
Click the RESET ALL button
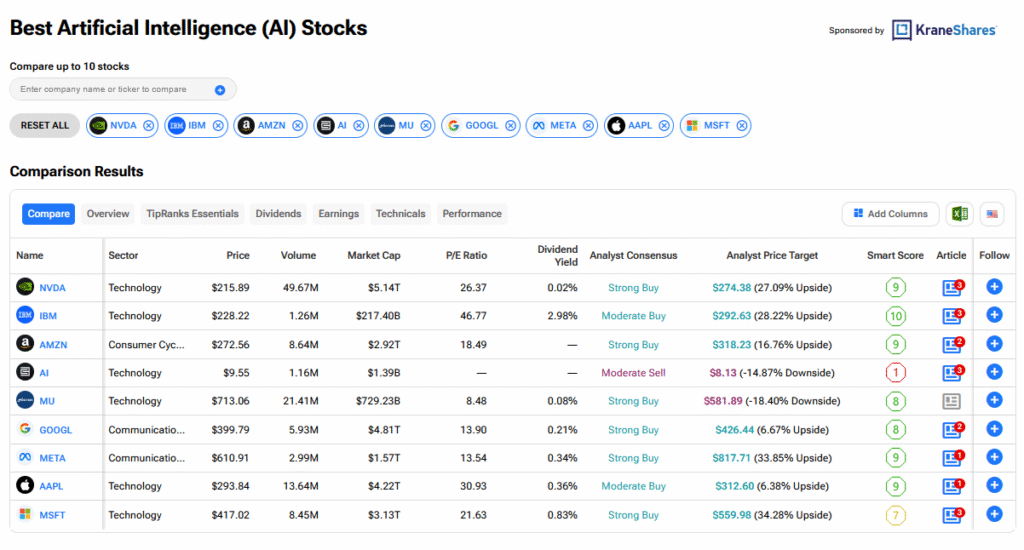tap(44, 125)
